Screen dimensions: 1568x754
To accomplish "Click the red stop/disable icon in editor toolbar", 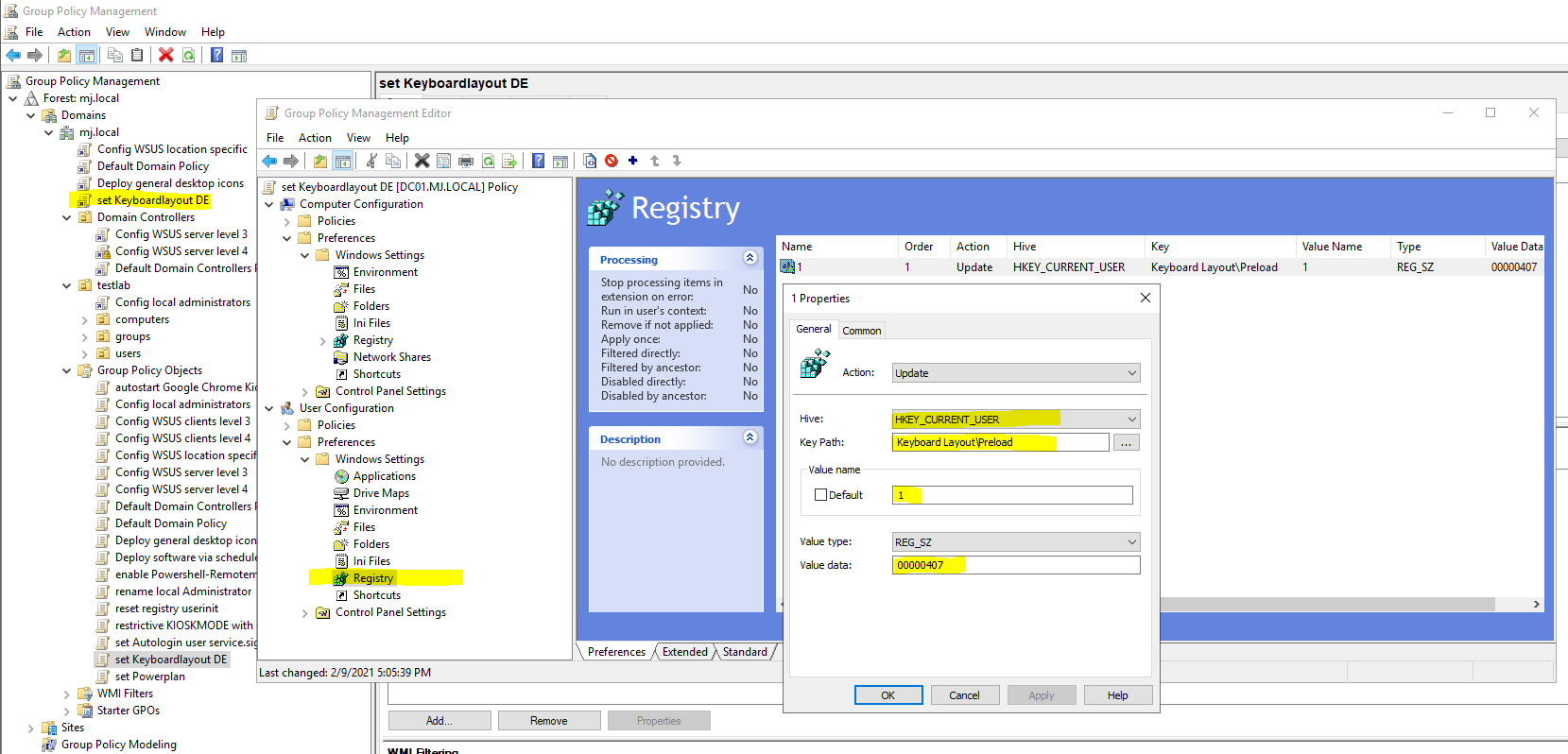I will (612, 161).
